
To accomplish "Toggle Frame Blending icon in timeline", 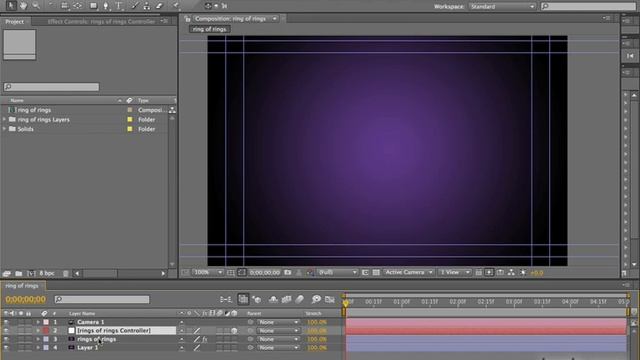I will click(x=287, y=300).
